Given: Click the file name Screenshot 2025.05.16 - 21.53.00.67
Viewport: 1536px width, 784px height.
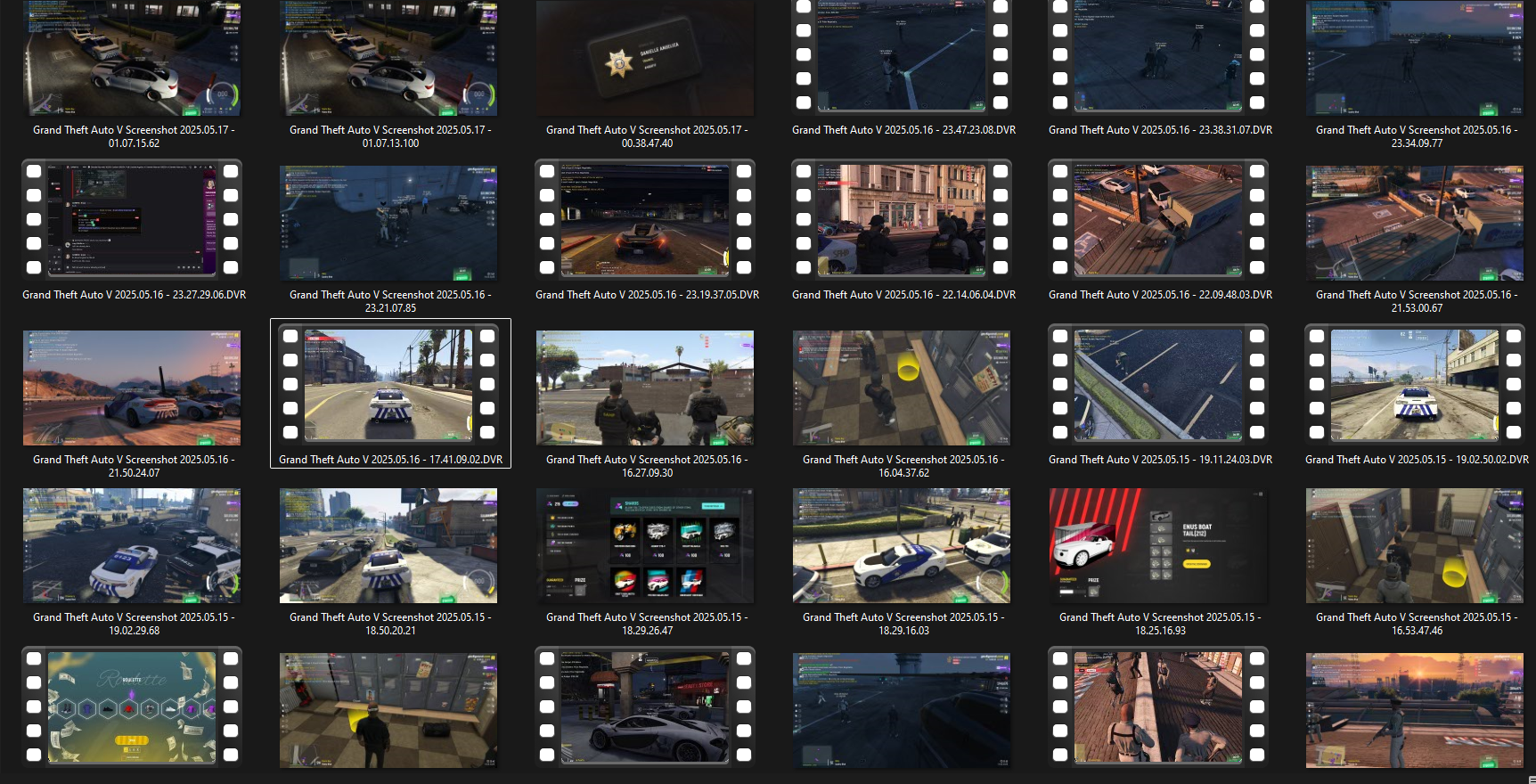Looking at the screenshot, I should point(1417,301).
